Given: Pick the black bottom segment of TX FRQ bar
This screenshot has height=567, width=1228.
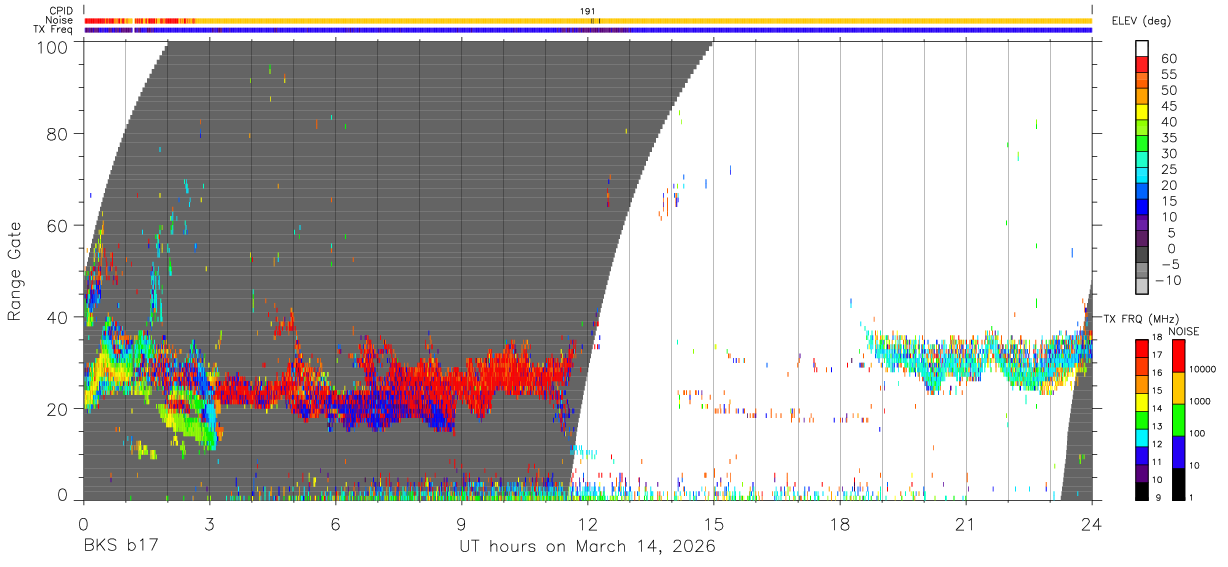Looking at the screenshot, I should [1143, 489].
